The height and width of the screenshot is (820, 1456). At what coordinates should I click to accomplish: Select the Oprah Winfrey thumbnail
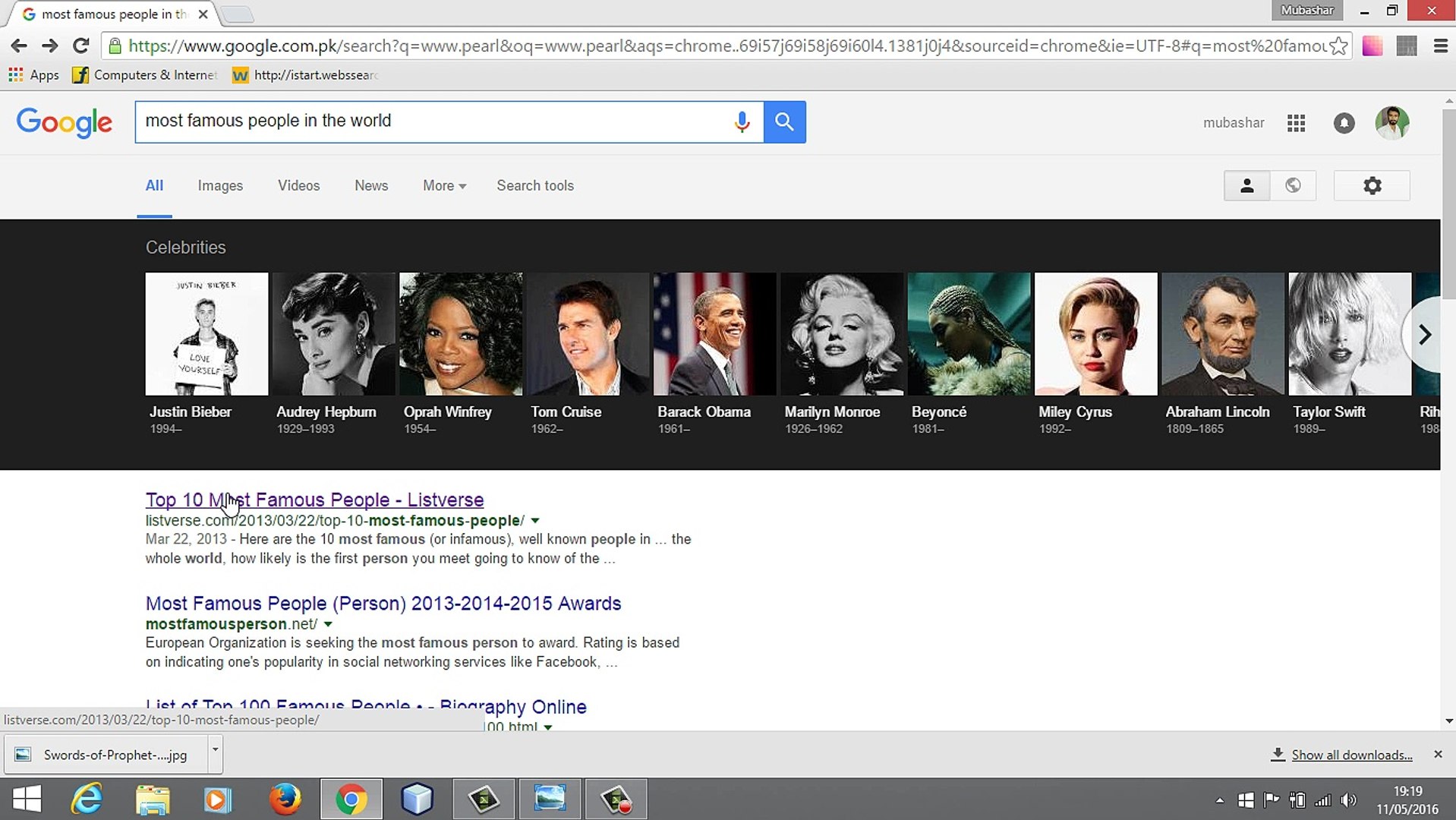(461, 334)
